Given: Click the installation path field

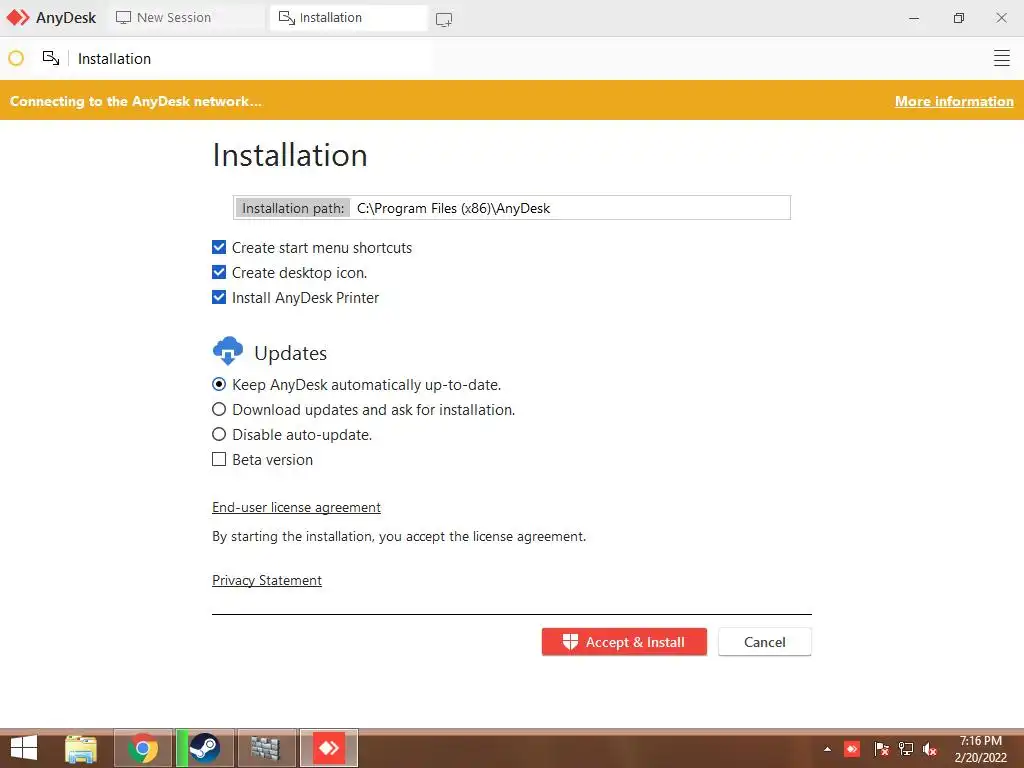Looking at the screenshot, I should point(512,208).
